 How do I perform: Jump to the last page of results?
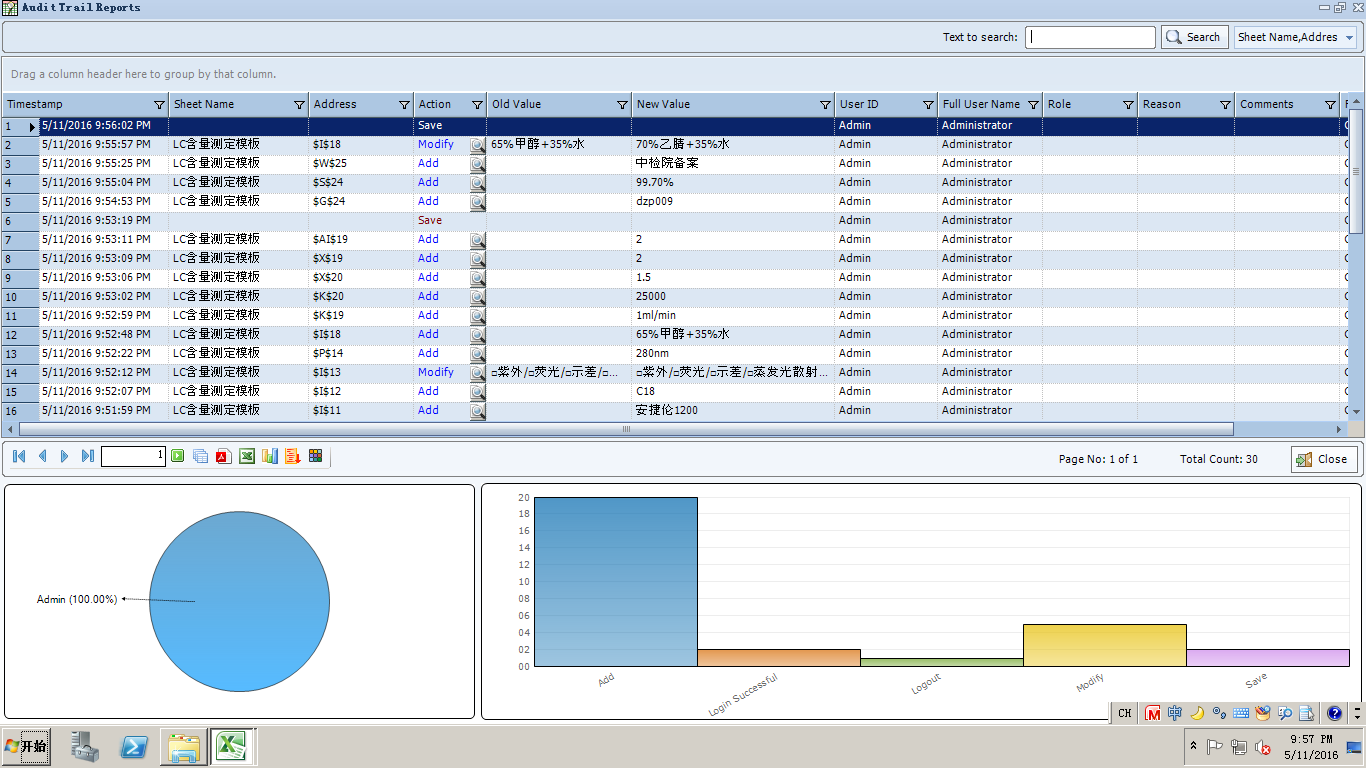click(88, 456)
